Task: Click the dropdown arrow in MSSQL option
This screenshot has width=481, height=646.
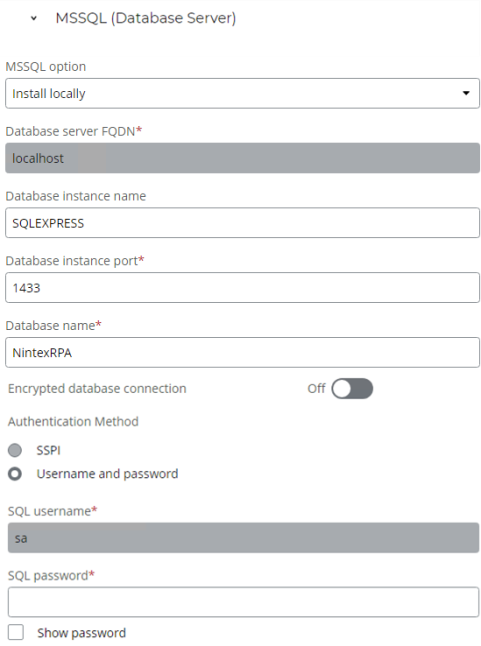Action: coord(466,93)
